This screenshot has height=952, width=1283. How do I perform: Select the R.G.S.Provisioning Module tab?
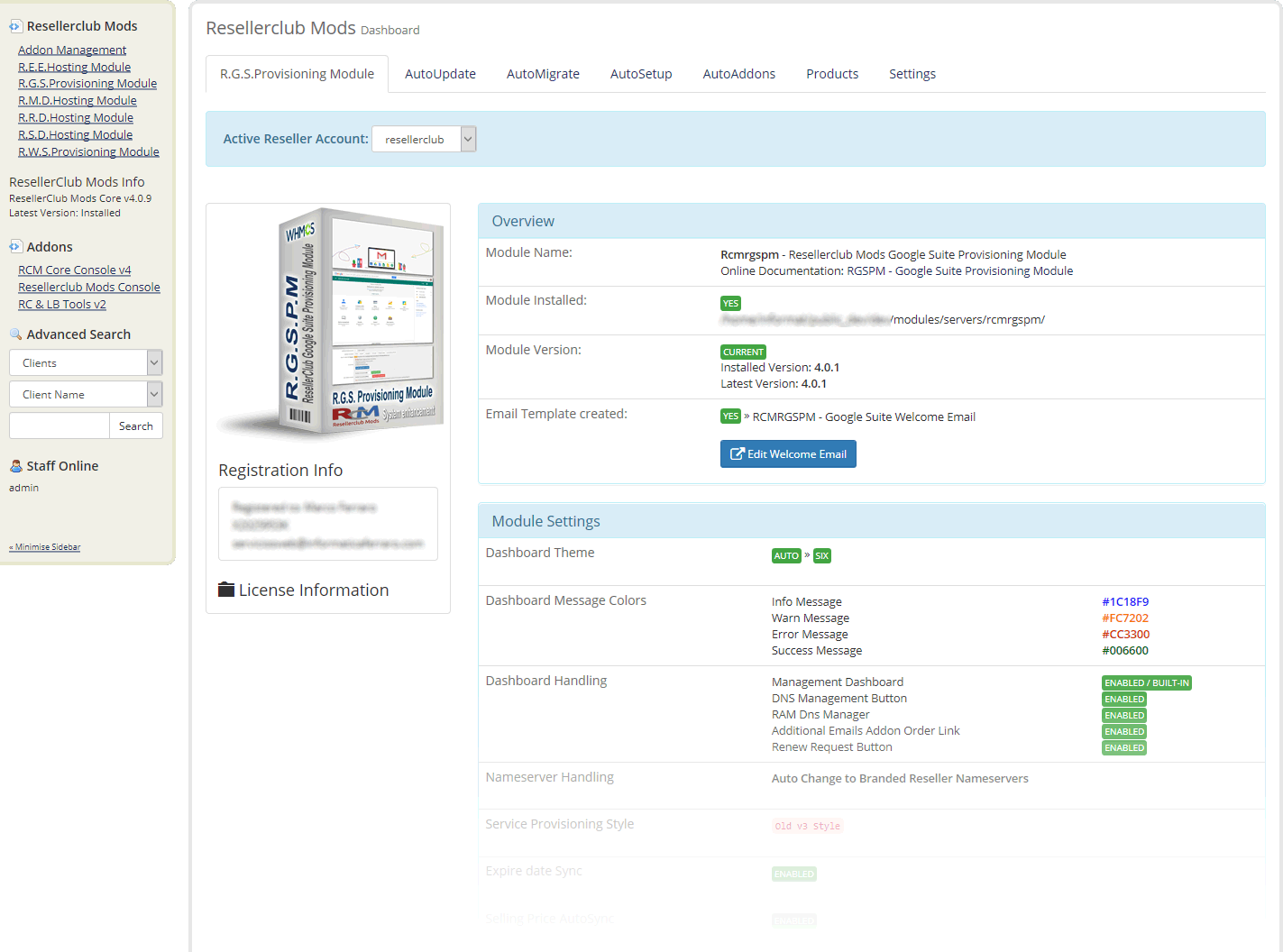point(297,74)
